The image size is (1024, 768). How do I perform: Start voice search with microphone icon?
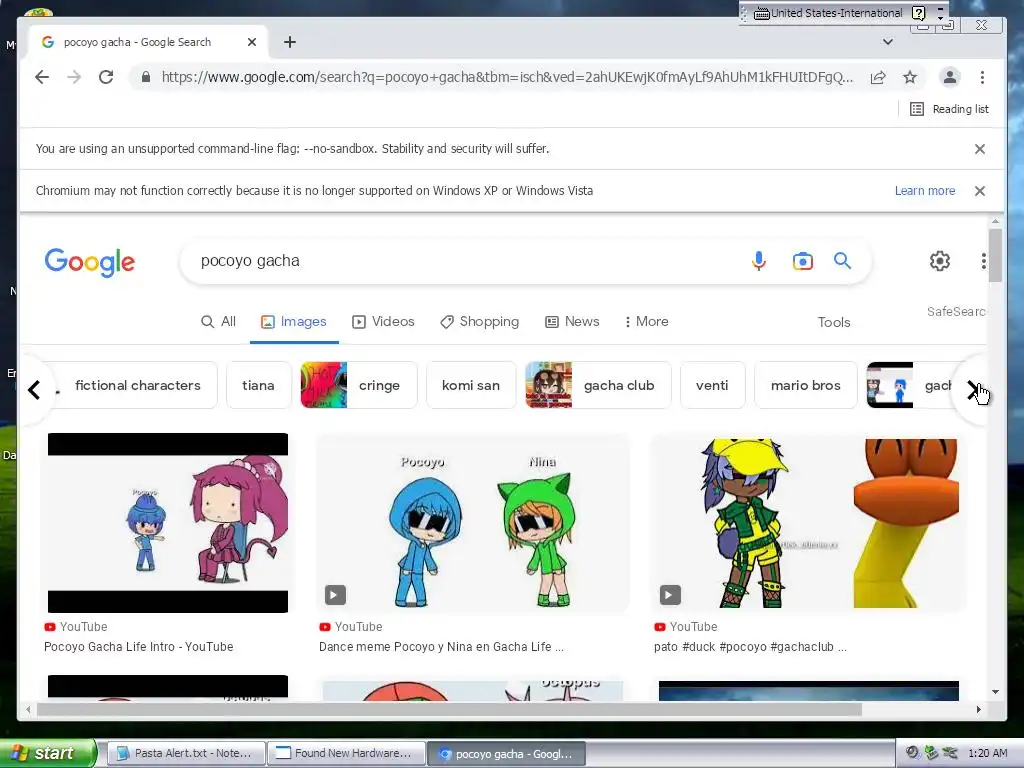(758, 261)
